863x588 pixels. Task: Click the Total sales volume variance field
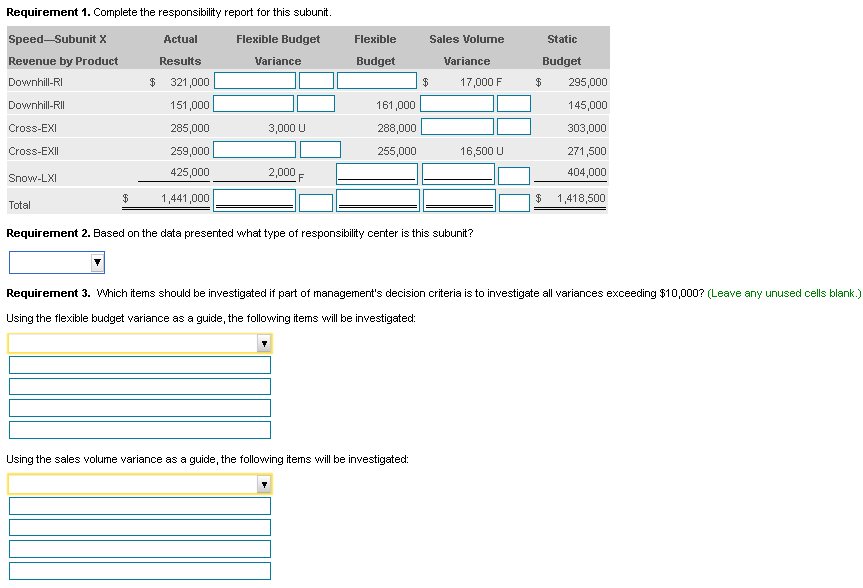(457, 200)
